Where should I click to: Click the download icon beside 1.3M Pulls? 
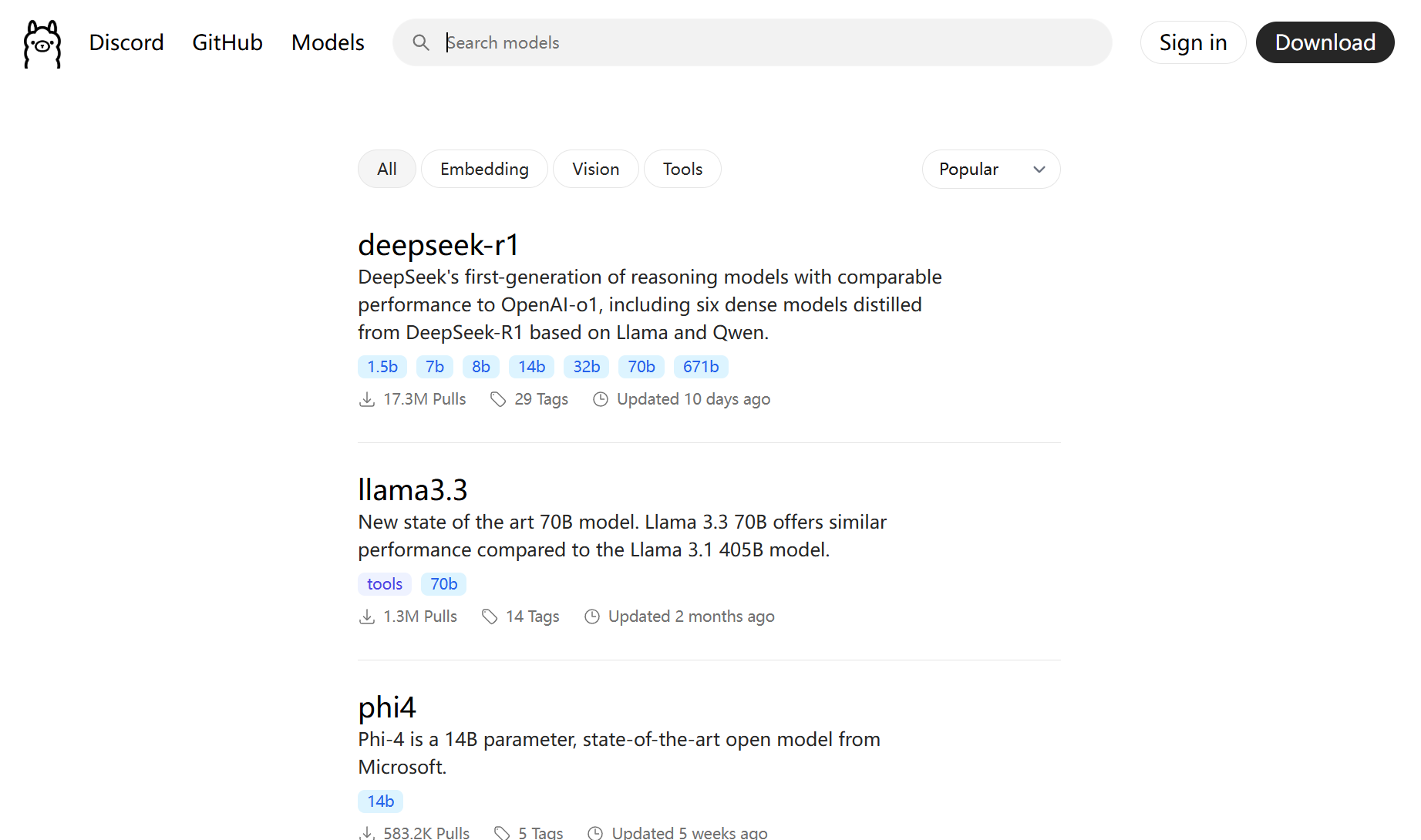pyautogui.click(x=367, y=617)
